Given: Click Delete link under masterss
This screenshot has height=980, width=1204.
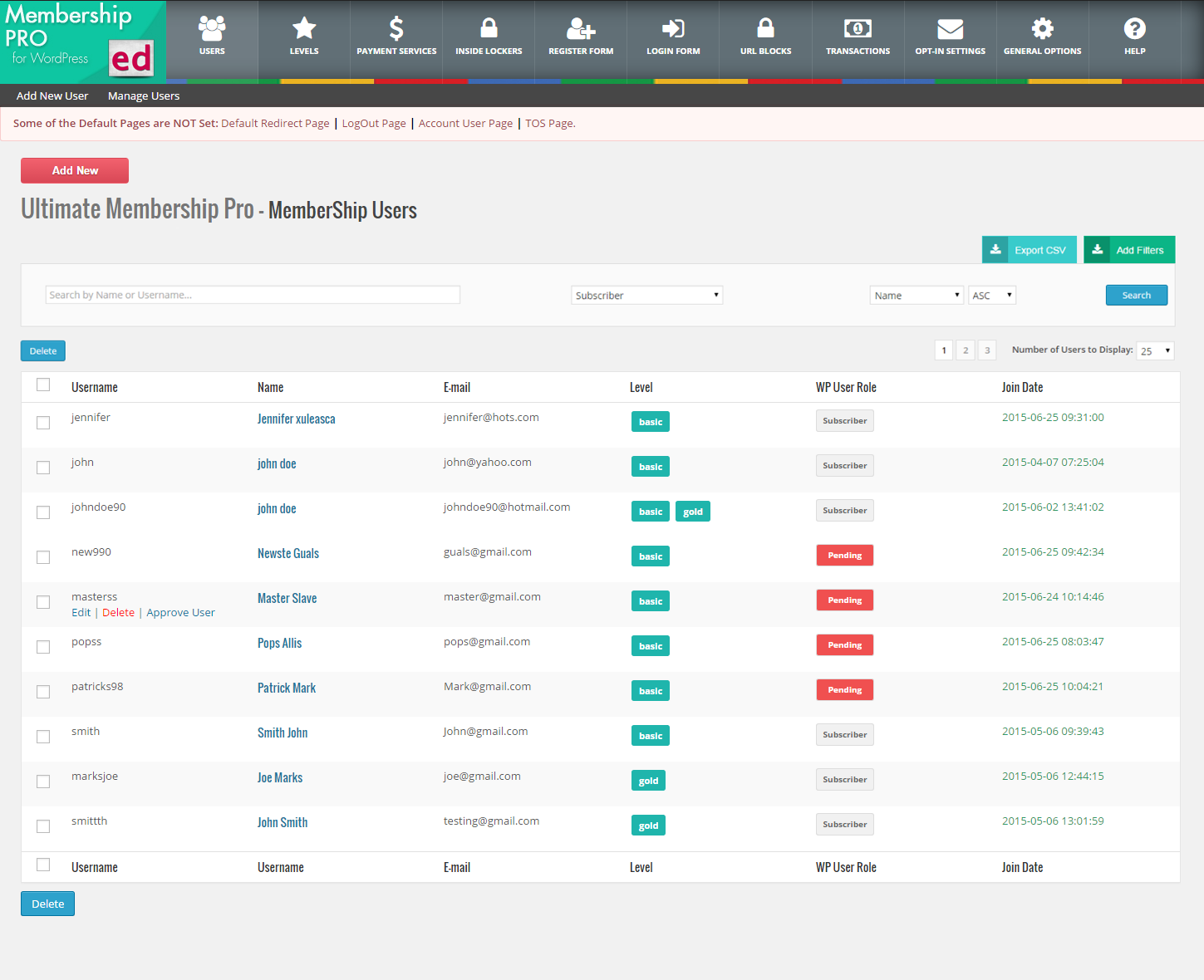Looking at the screenshot, I should [x=118, y=612].
